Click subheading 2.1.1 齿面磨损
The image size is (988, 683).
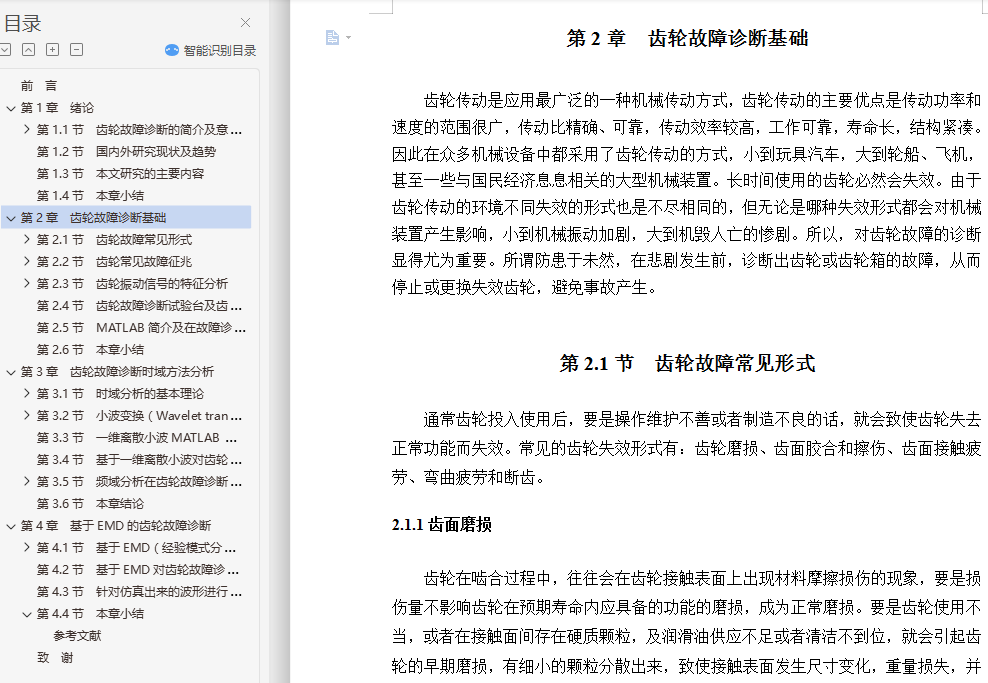click(x=442, y=525)
